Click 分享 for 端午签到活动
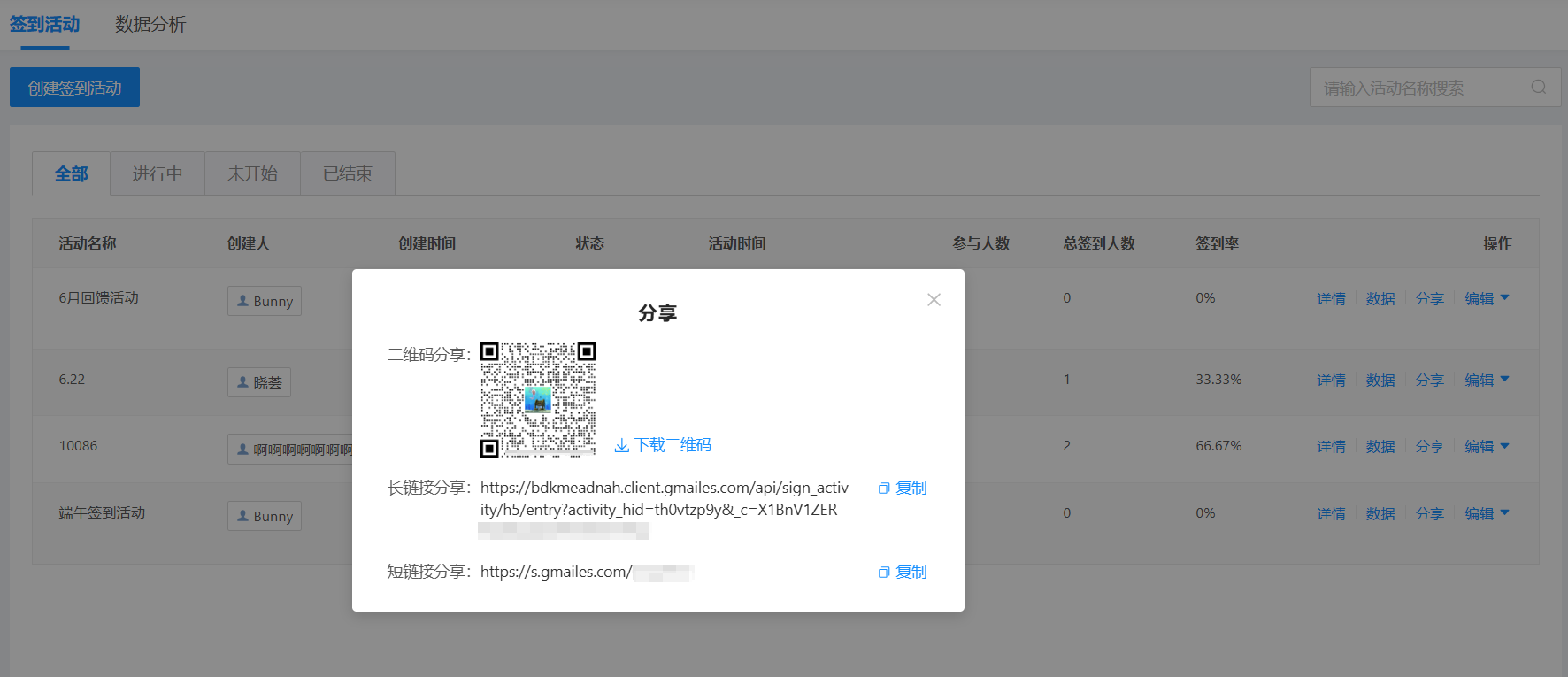 tap(1430, 514)
